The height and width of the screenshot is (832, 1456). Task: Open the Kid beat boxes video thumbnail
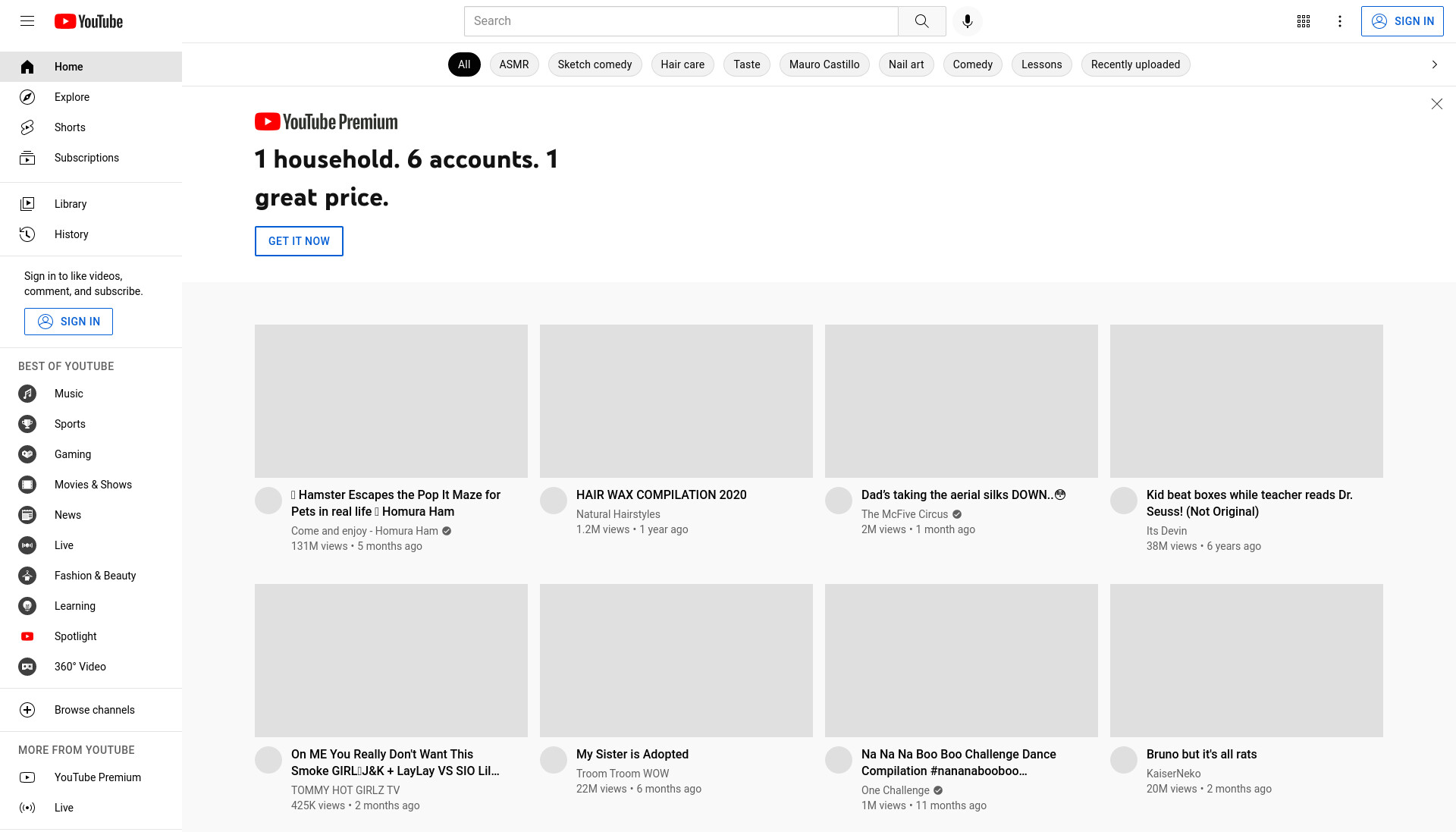tap(1247, 401)
